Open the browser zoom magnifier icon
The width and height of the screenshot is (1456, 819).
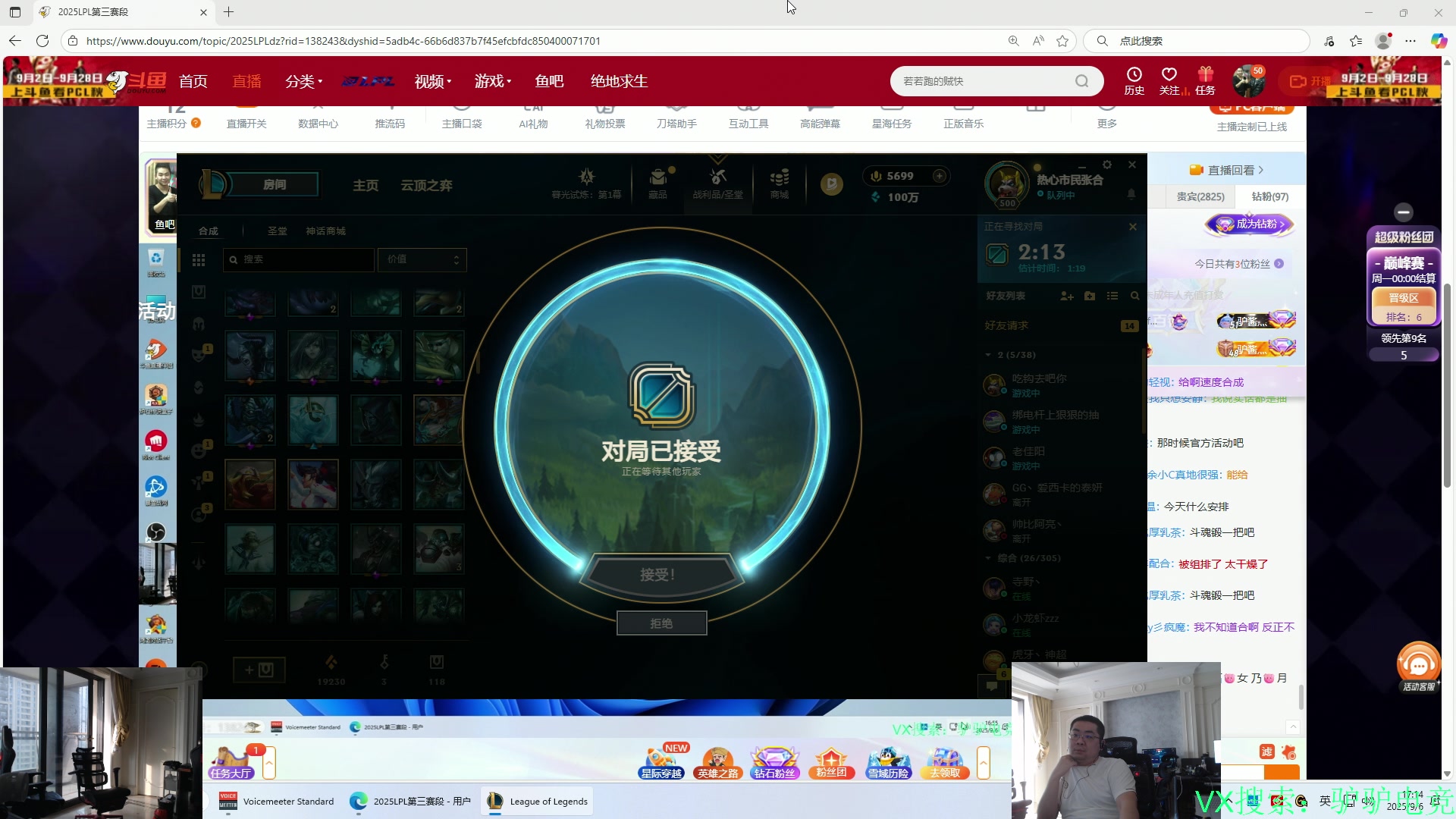click(1013, 41)
